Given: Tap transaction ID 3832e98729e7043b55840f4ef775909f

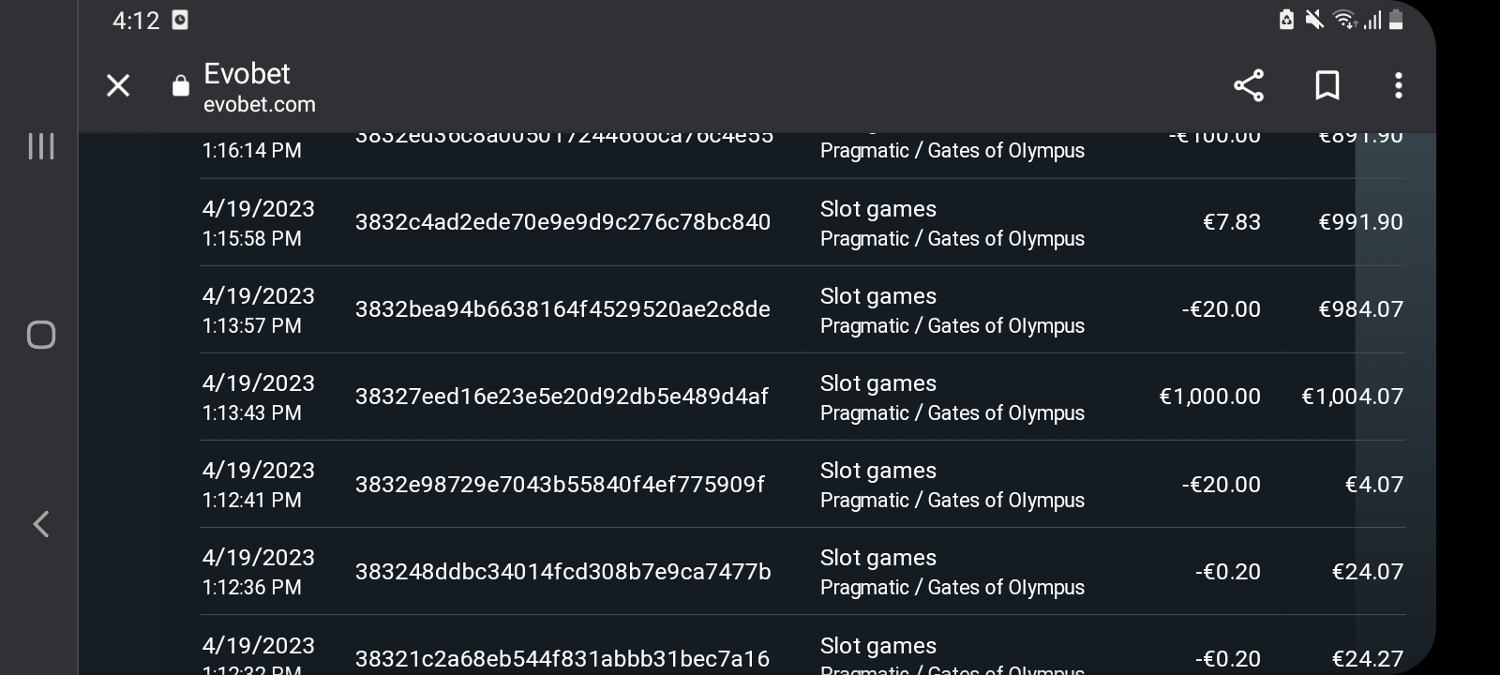Looking at the screenshot, I should click(559, 485).
